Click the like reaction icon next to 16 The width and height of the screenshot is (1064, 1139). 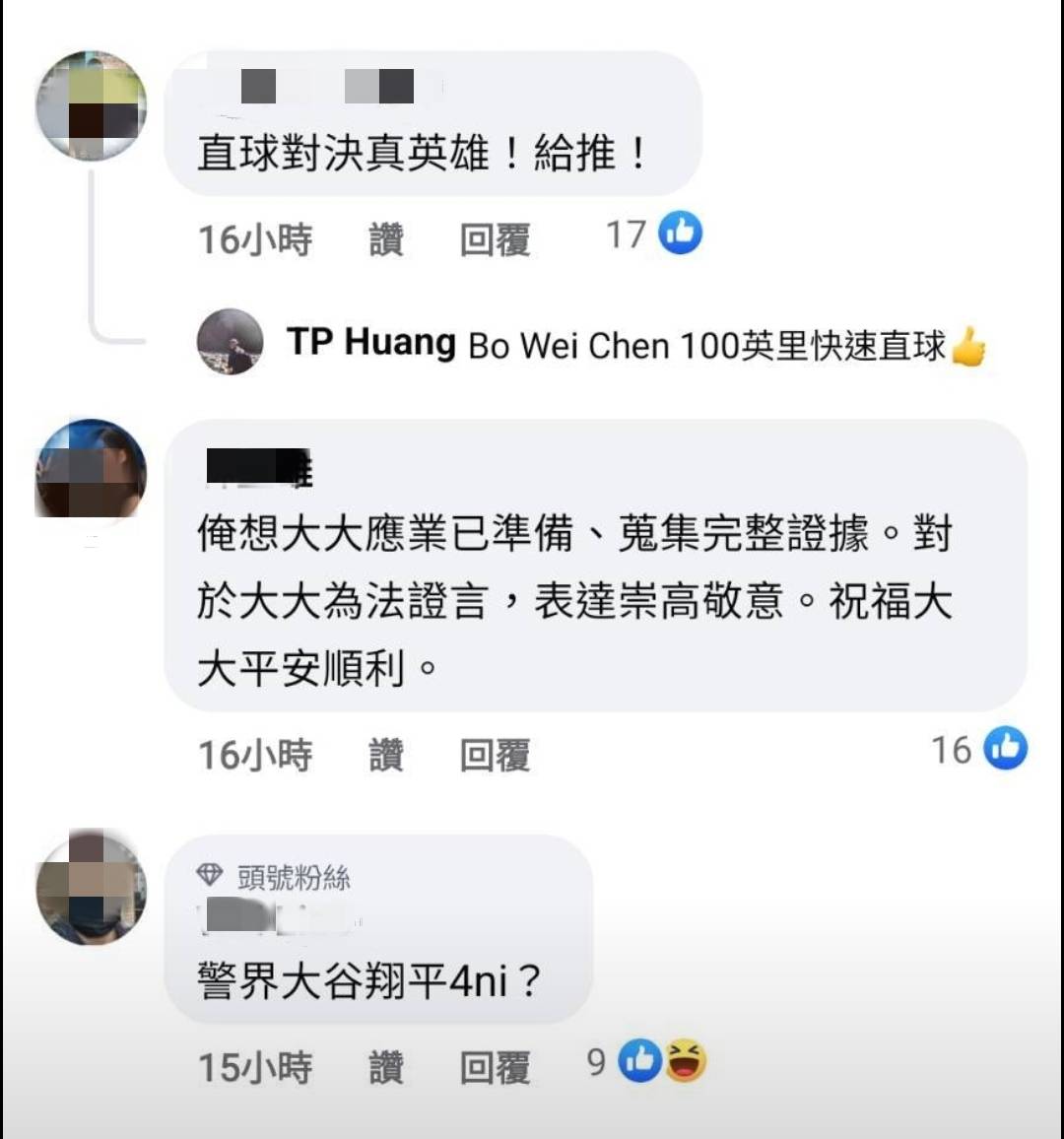pos(1005,747)
